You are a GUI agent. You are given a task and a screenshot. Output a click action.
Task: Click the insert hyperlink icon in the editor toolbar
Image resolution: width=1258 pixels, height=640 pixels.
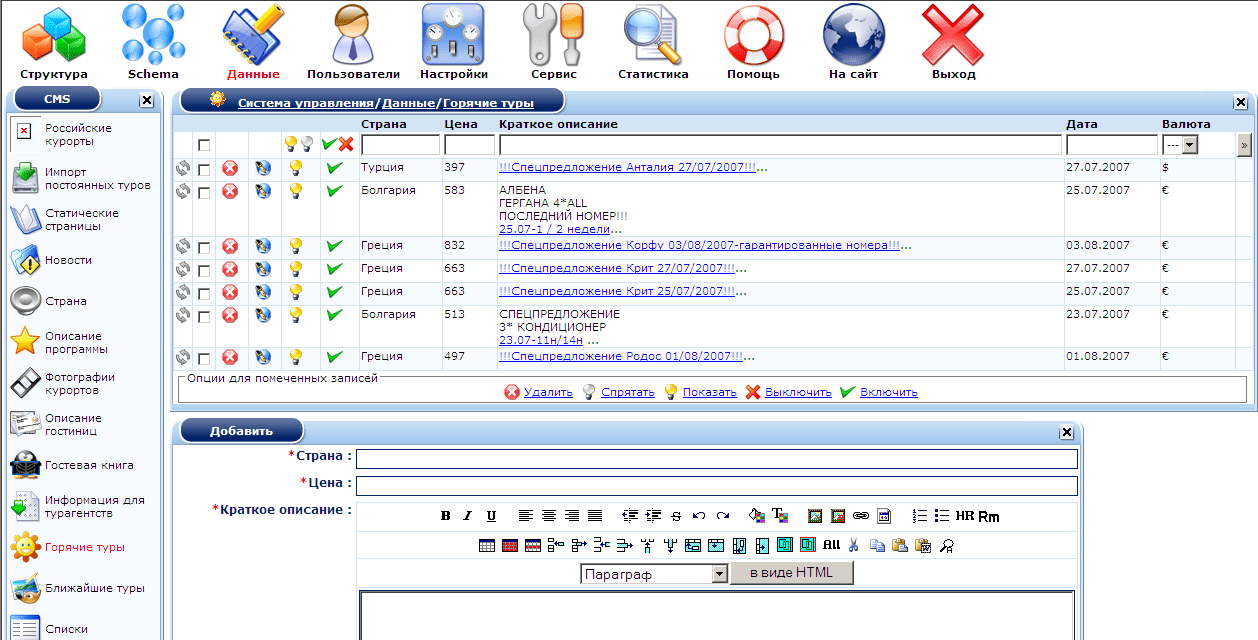click(860, 516)
